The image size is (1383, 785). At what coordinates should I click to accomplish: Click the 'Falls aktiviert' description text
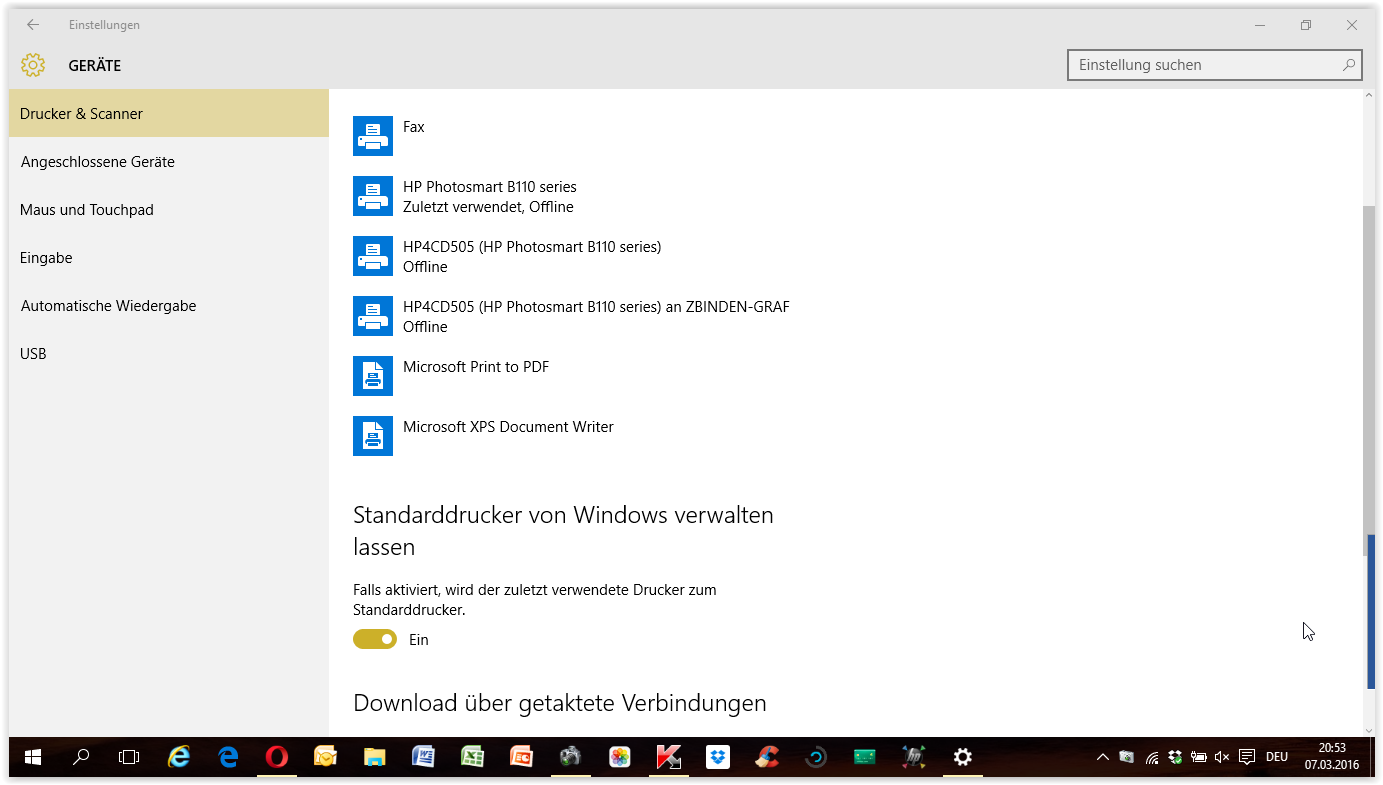coord(535,599)
